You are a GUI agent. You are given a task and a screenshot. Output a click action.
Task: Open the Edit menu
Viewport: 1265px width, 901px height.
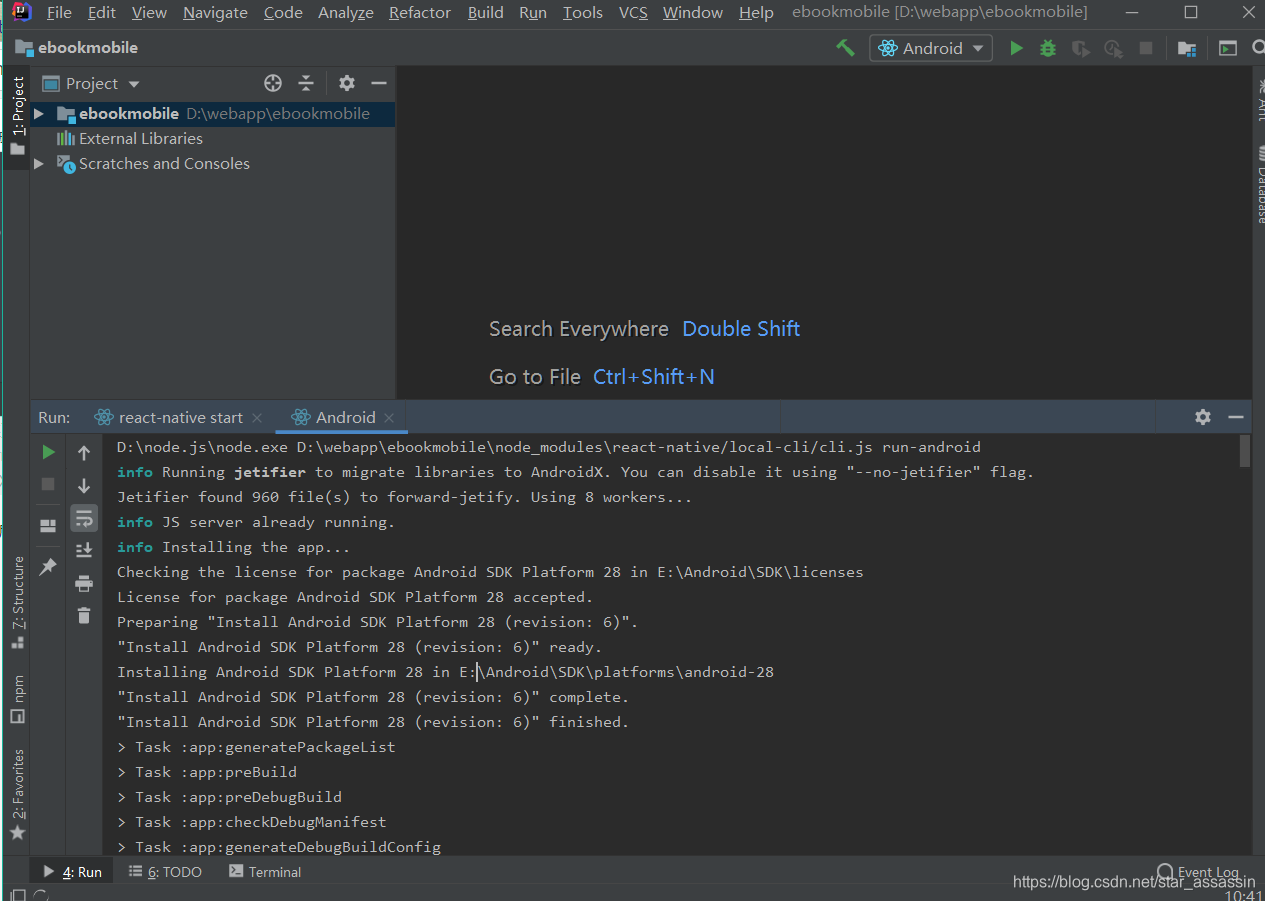(x=102, y=13)
